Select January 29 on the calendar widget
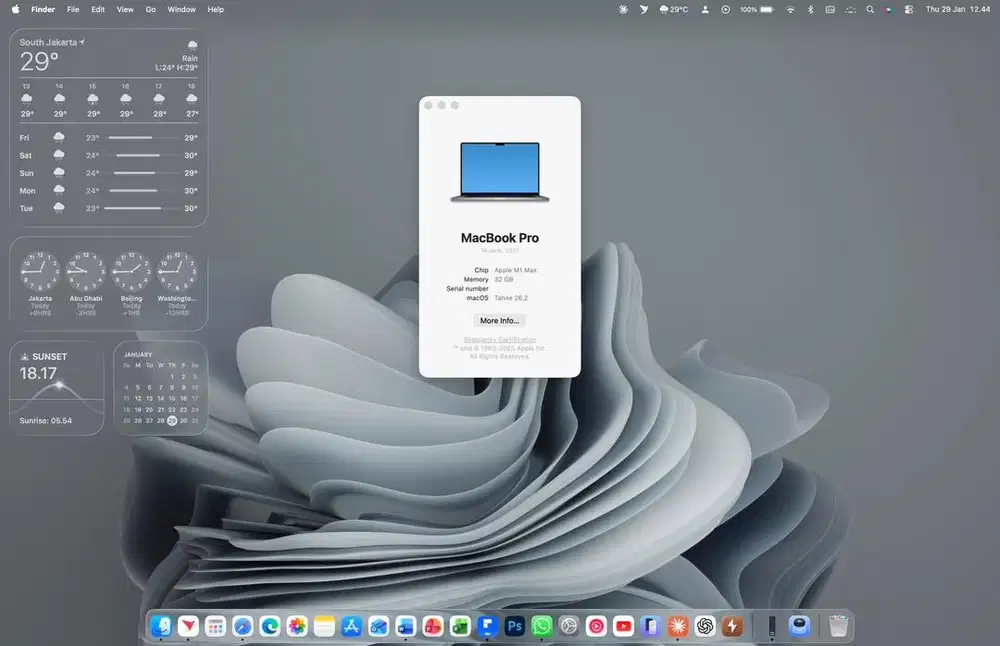Image resolution: width=1000 pixels, height=646 pixels. pos(171,421)
